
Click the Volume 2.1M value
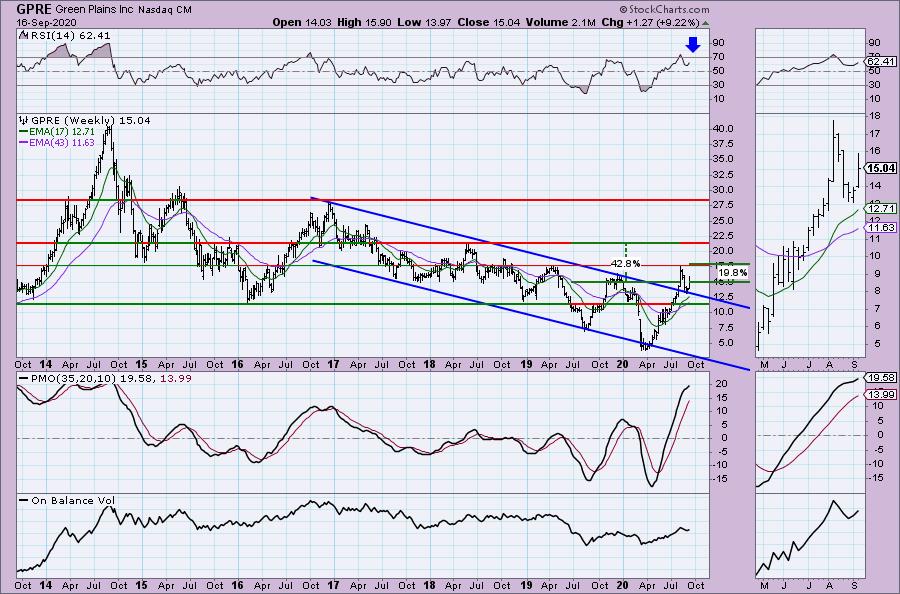[x=560, y=22]
